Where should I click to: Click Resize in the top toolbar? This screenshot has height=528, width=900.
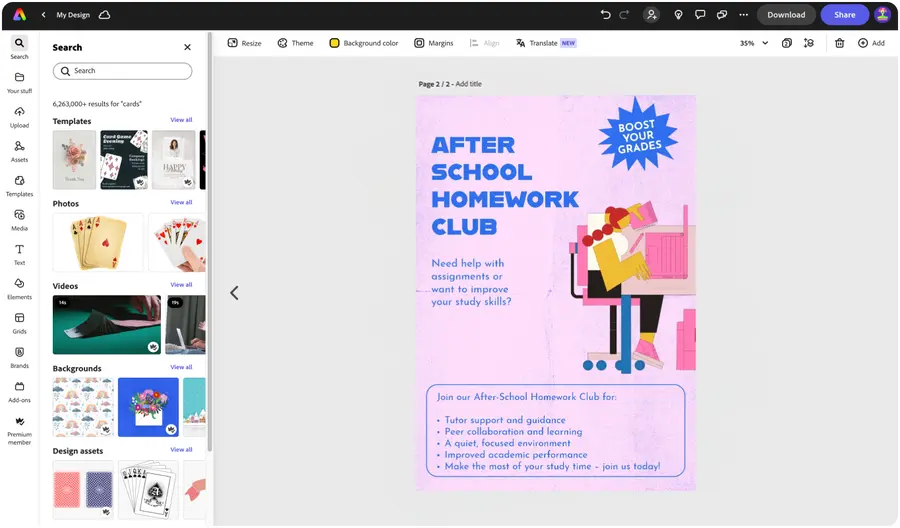245,43
